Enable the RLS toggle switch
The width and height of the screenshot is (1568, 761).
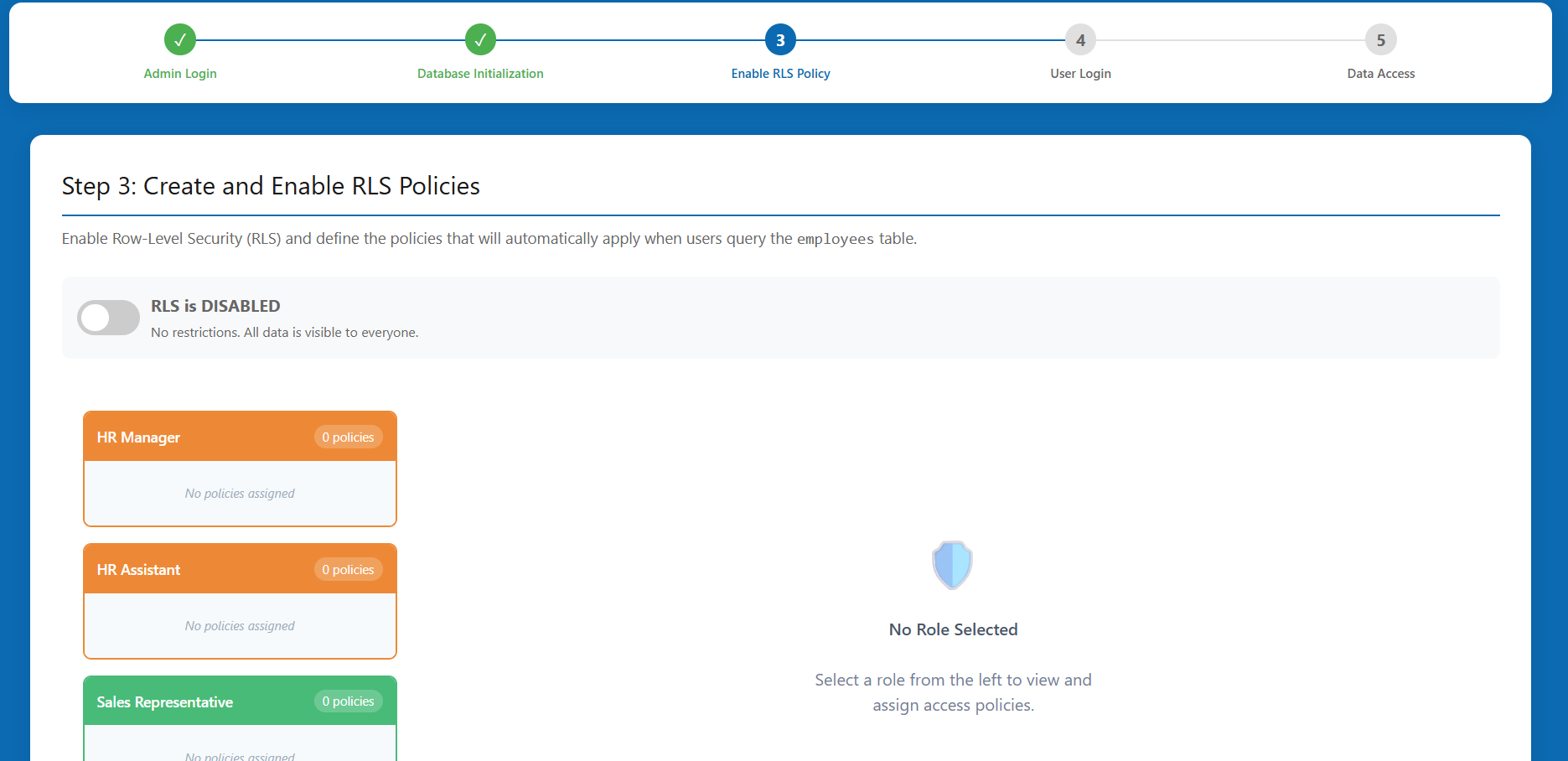(x=109, y=318)
